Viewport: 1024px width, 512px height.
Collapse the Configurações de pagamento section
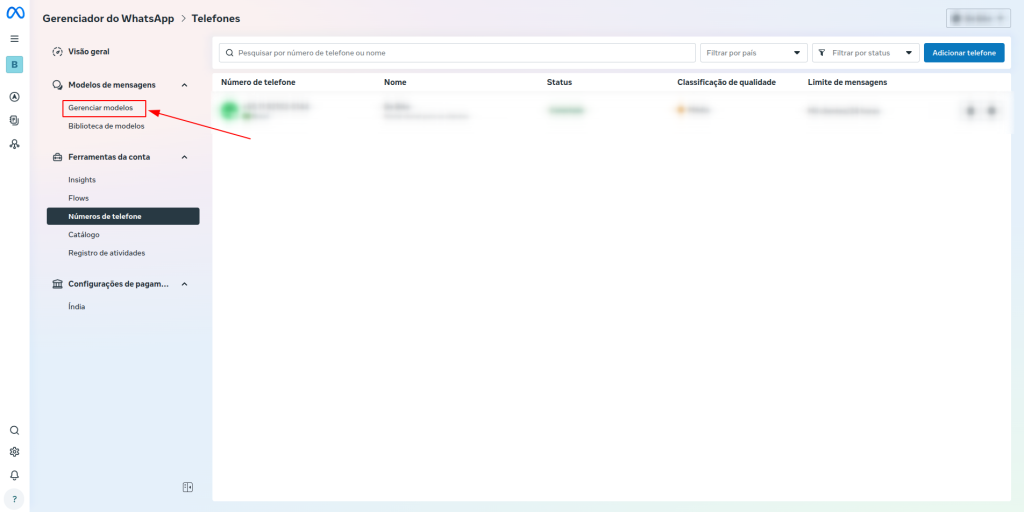coord(184,284)
